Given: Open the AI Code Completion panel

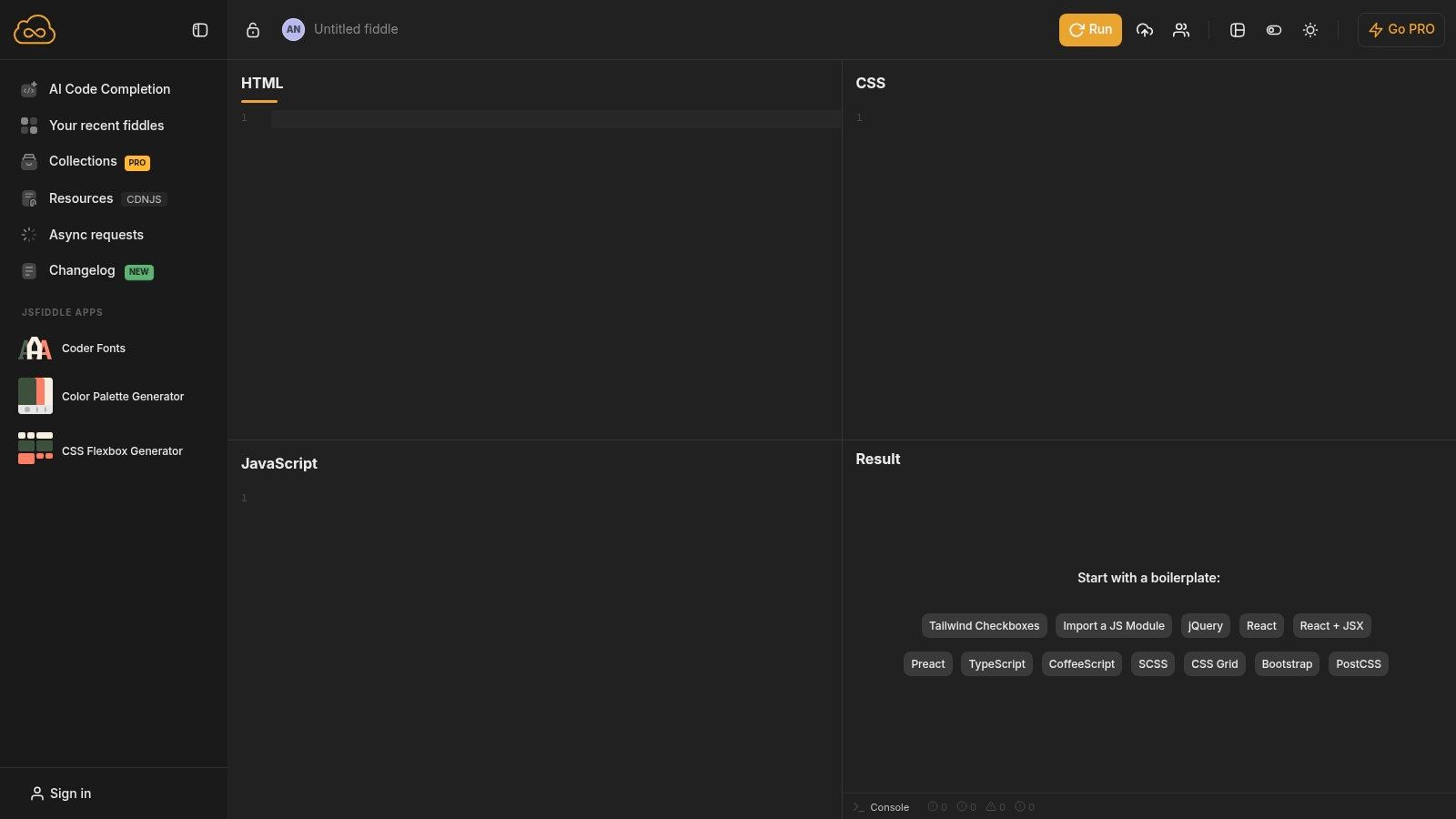Looking at the screenshot, I should [x=109, y=88].
